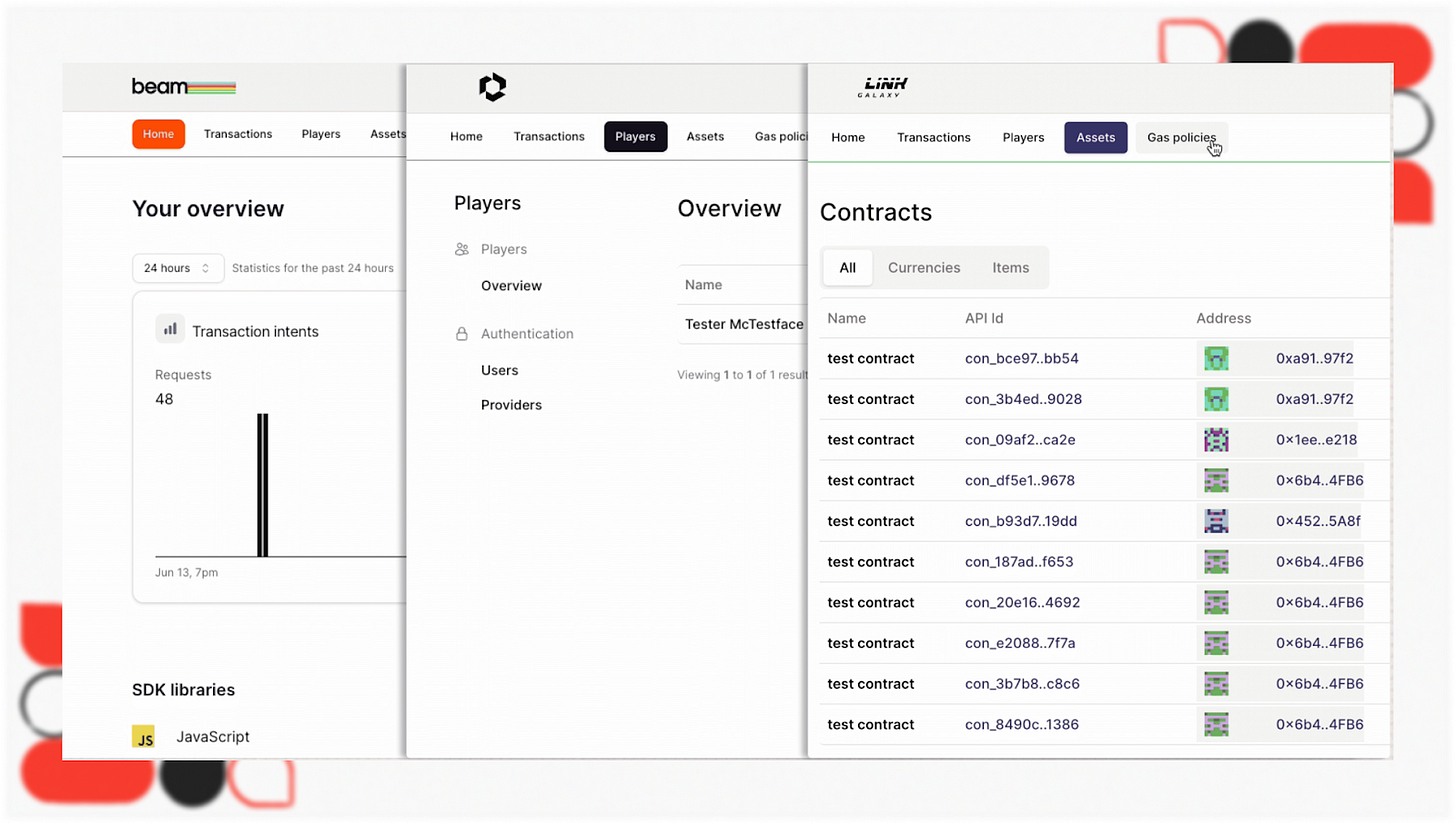The height and width of the screenshot is (824, 1456).
Task: Click API id con_3b7b8..c8c6
Action: pyautogui.click(x=1022, y=684)
